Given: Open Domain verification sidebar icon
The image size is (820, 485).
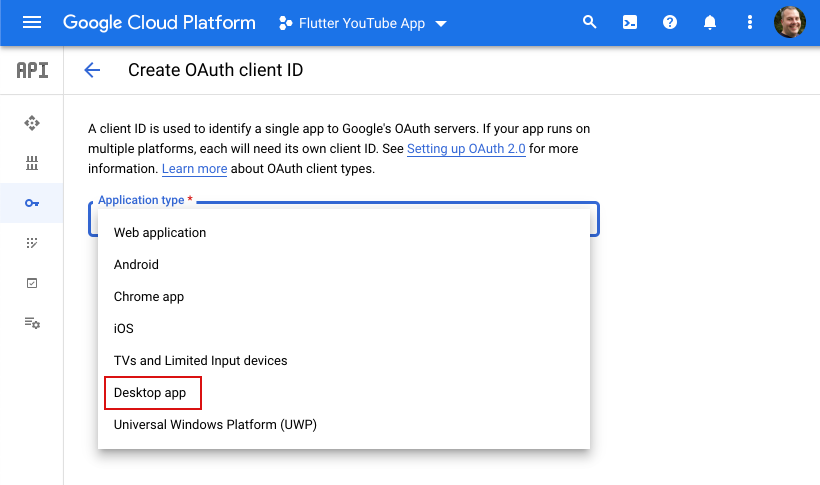Looking at the screenshot, I should tap(32, 283).
